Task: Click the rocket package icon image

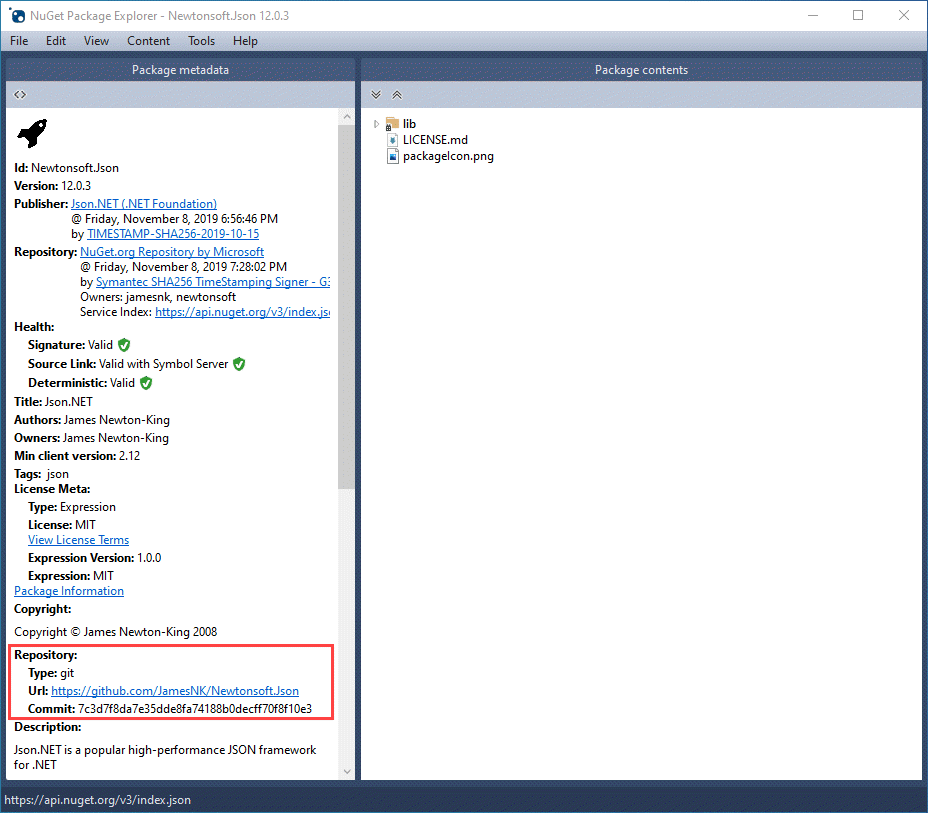Action: click(x=32, y=133)
